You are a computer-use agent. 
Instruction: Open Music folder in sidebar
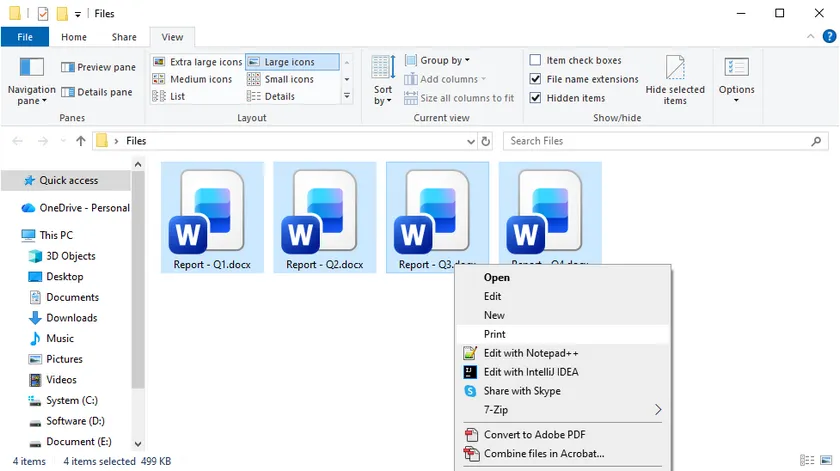51,339
